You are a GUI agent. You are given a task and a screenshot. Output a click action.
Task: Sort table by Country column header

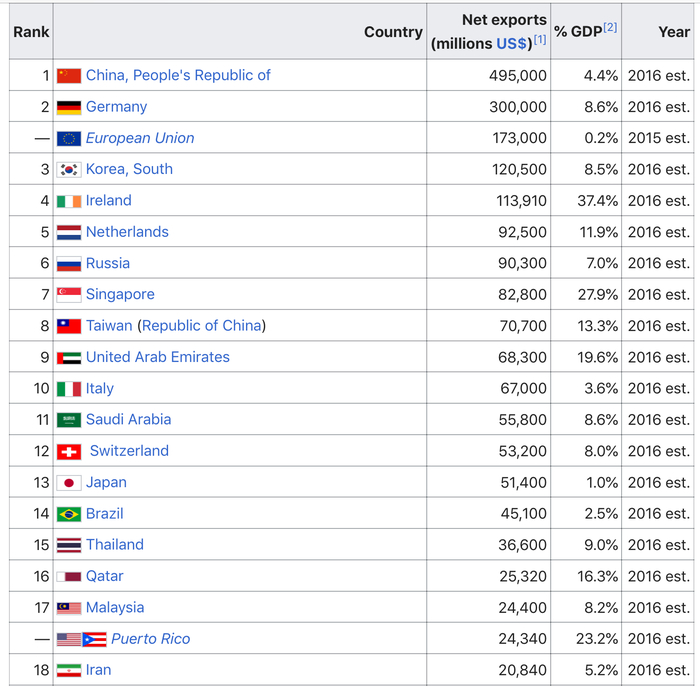[393, 32]
